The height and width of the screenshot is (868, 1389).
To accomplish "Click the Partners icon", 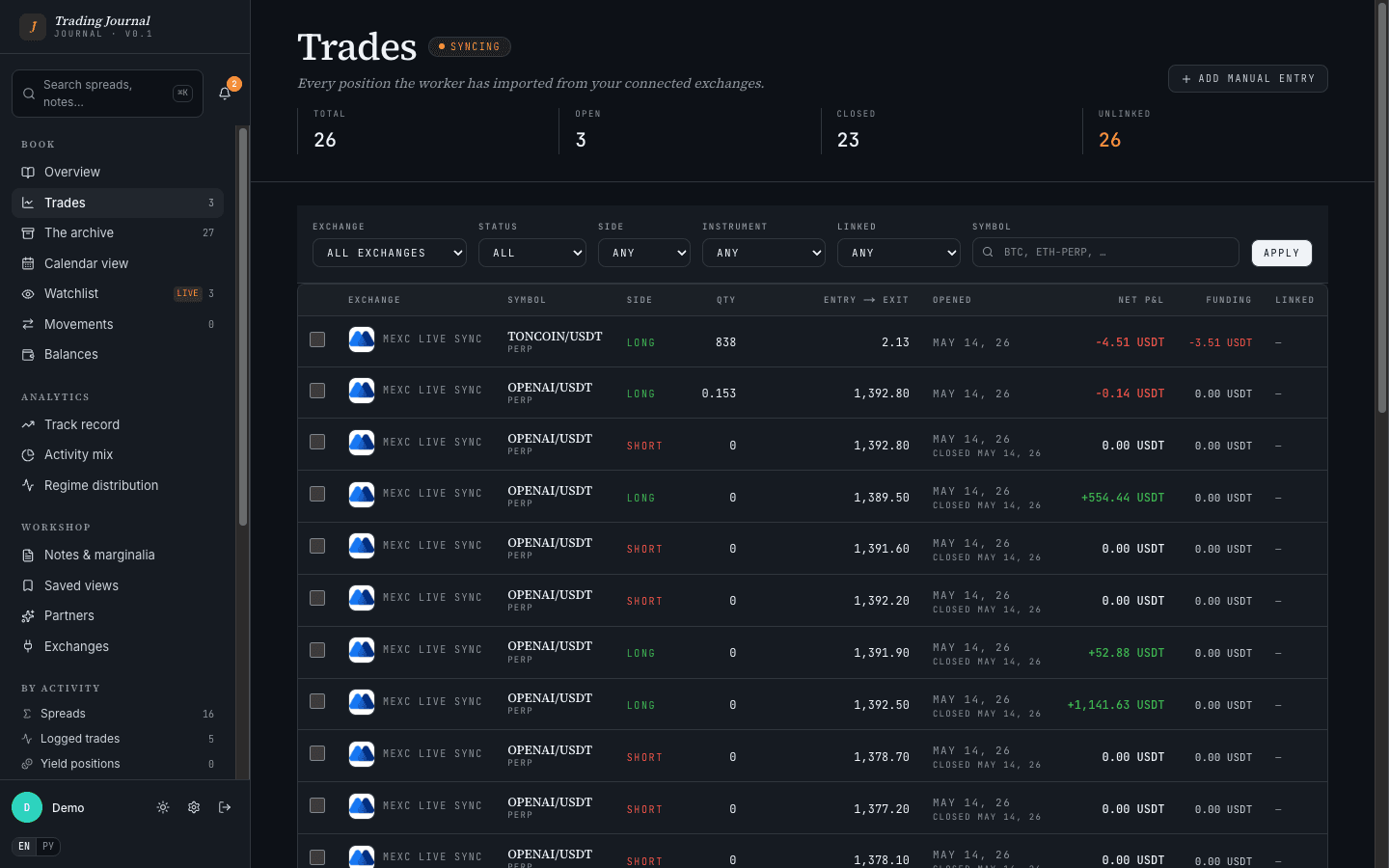I will [28, 616].
